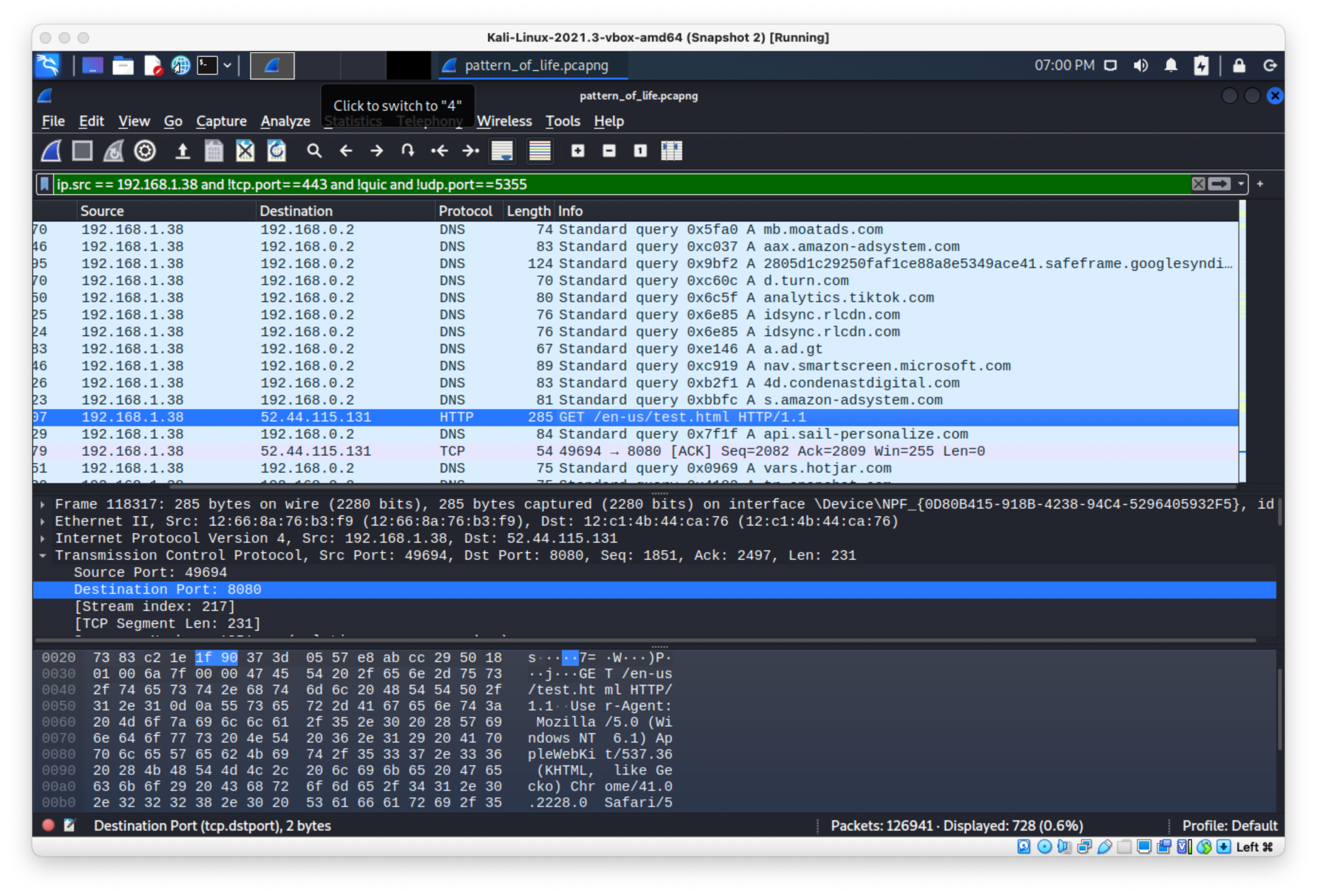
Task: Select the nav.smartscreen.microsoft.com DNS query row
Action: tap(635, 365)
